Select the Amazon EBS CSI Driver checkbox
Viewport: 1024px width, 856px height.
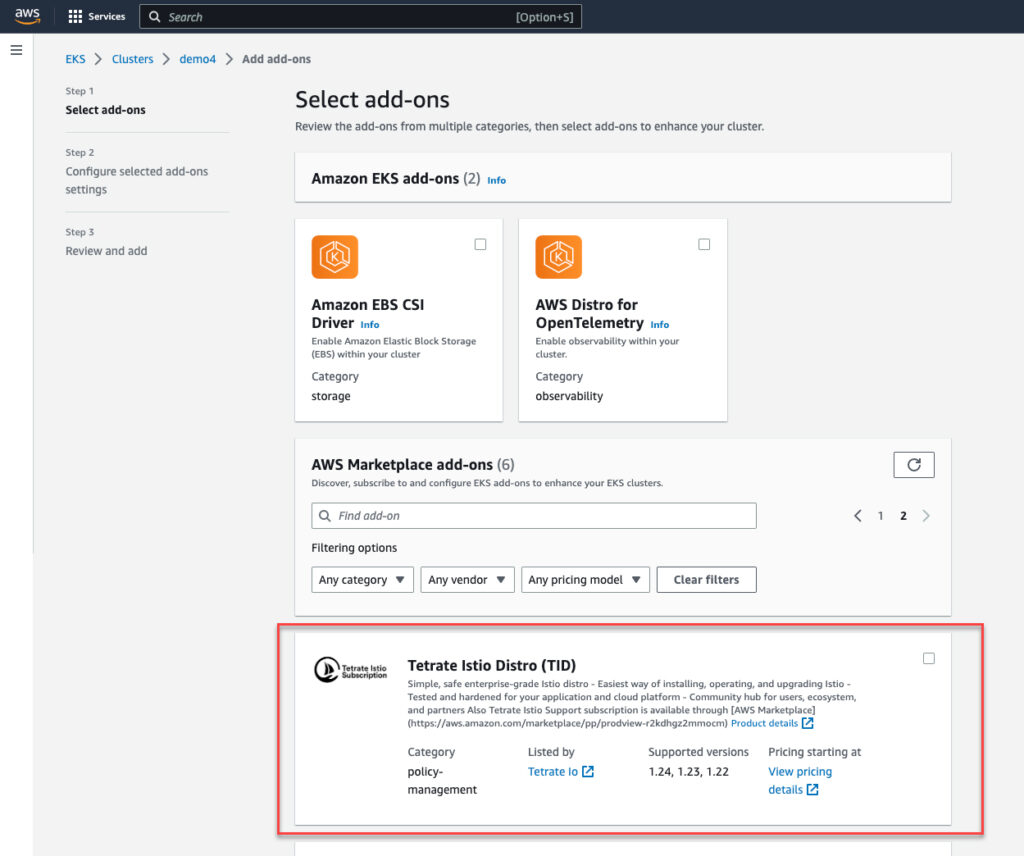(x=480, y=245)
